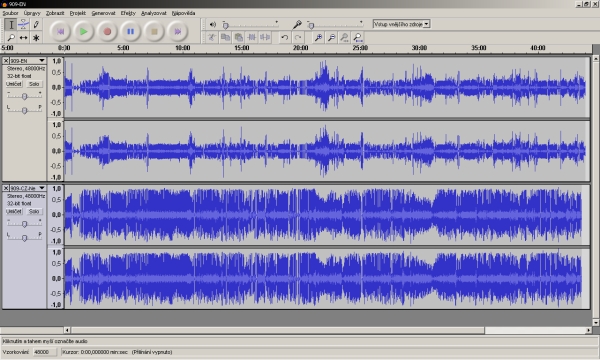Fit selection in window zoom icon
600x360 pixels.
(344, 37)
